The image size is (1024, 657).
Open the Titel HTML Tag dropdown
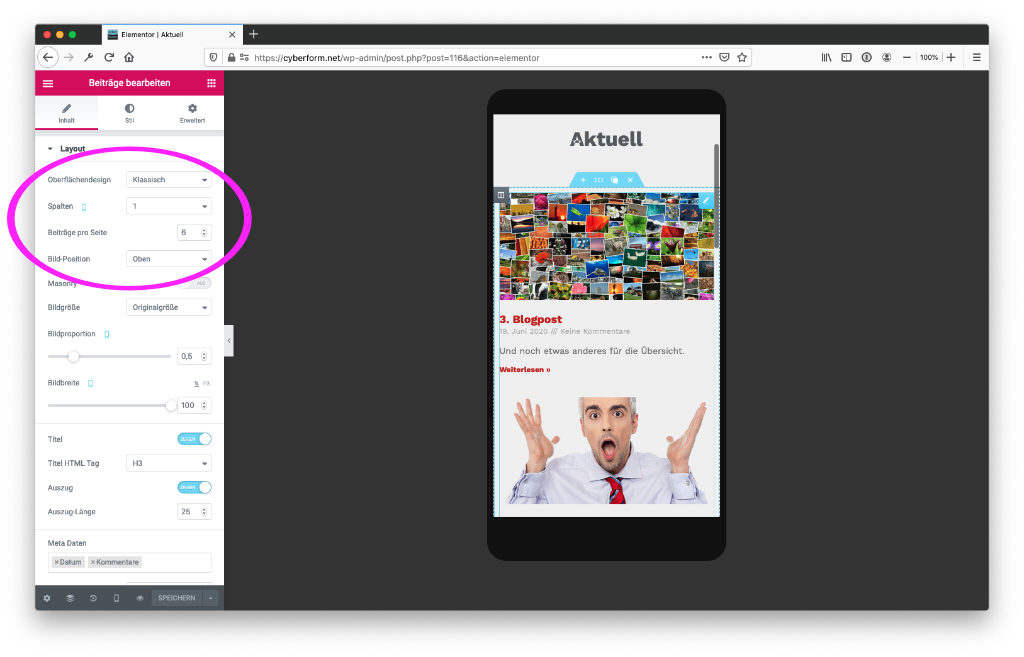tap(168, 463)
